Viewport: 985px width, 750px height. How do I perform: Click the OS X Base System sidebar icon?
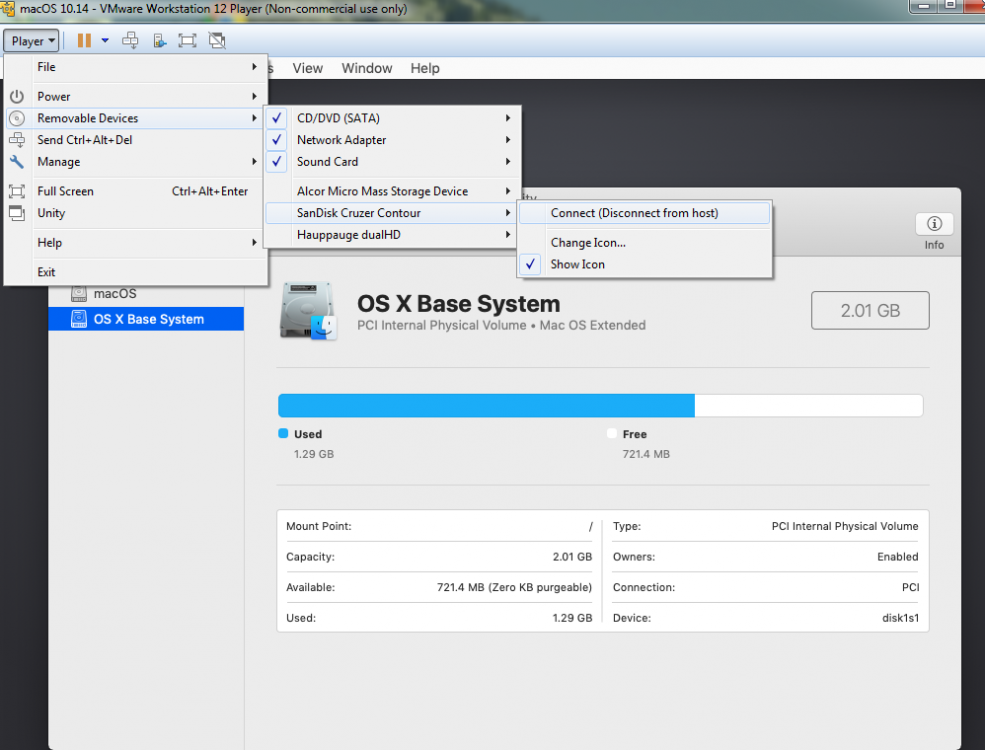pyautogui.click(x=79, y=319)
